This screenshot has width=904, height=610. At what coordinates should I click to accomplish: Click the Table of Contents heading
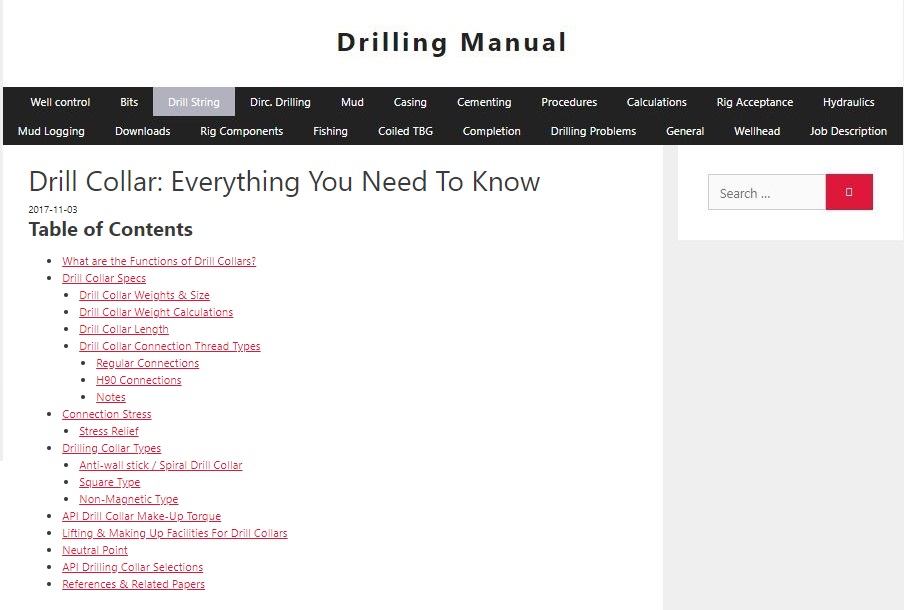pos(111,229)
